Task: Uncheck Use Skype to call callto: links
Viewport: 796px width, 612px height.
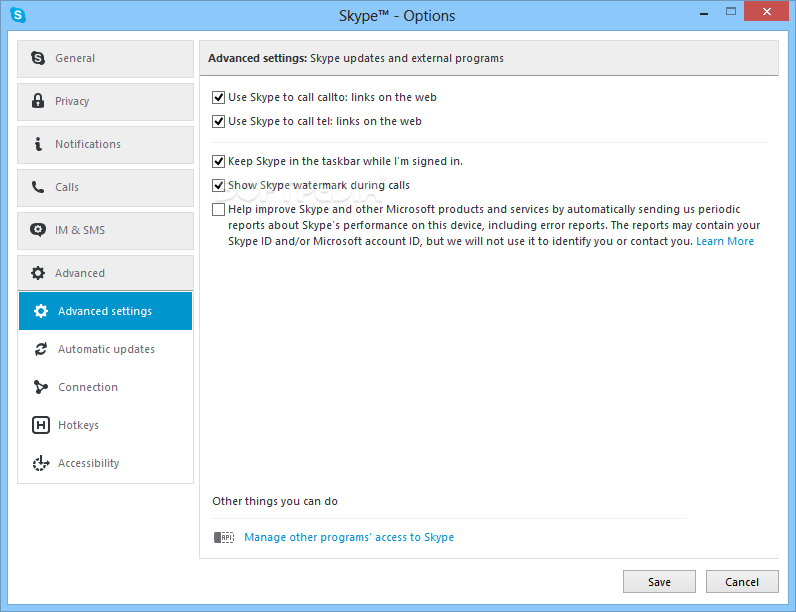Action: pyautogui.click(x=218, y=97)
